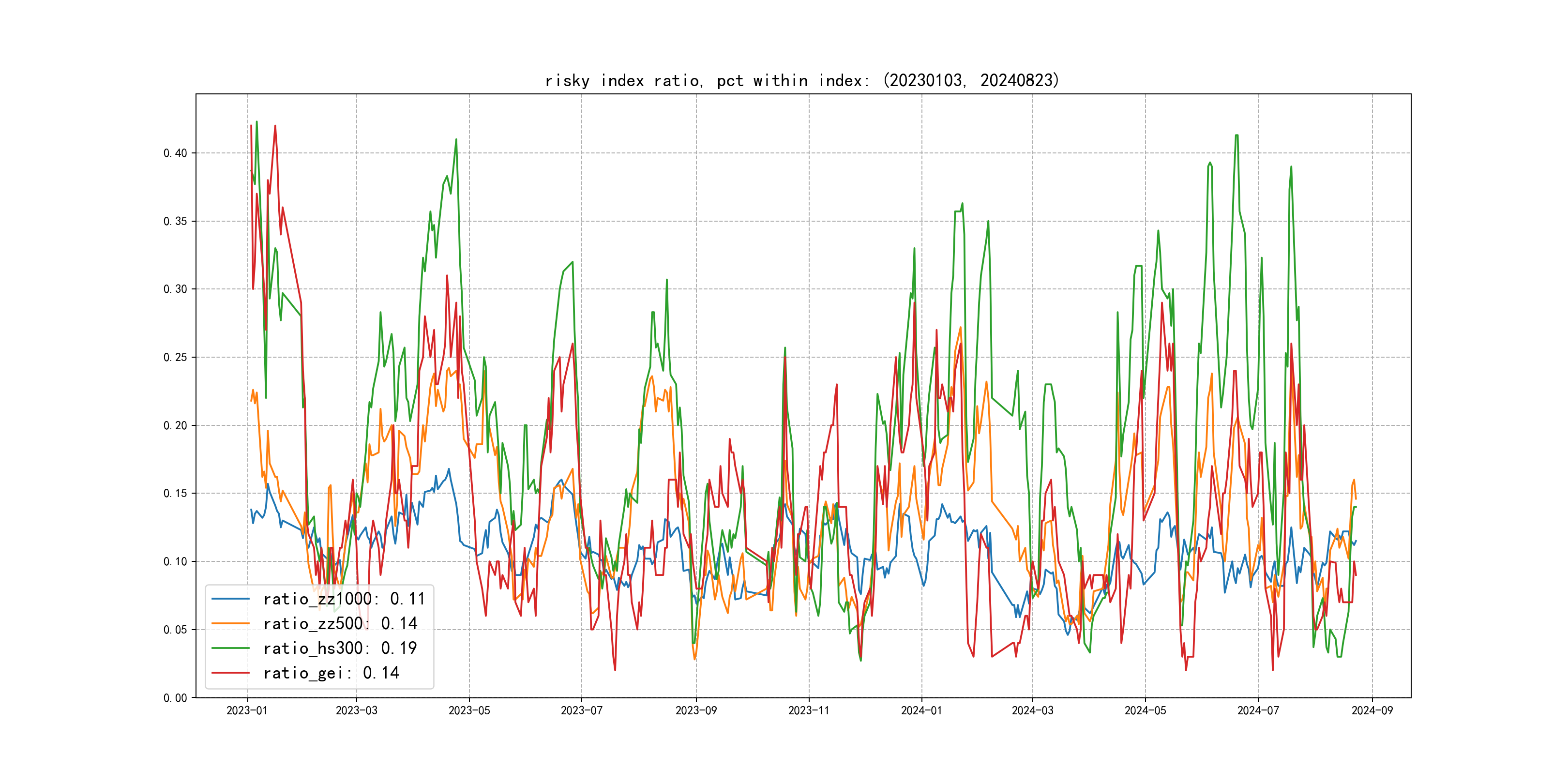1568x784 pixels.
Task: Click the red legend line swatch
Action: pos(230,673)
